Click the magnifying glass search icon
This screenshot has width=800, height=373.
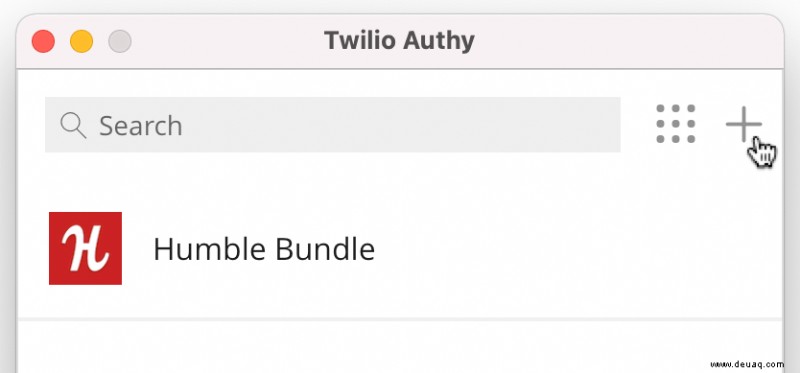(x=73, y=126)
